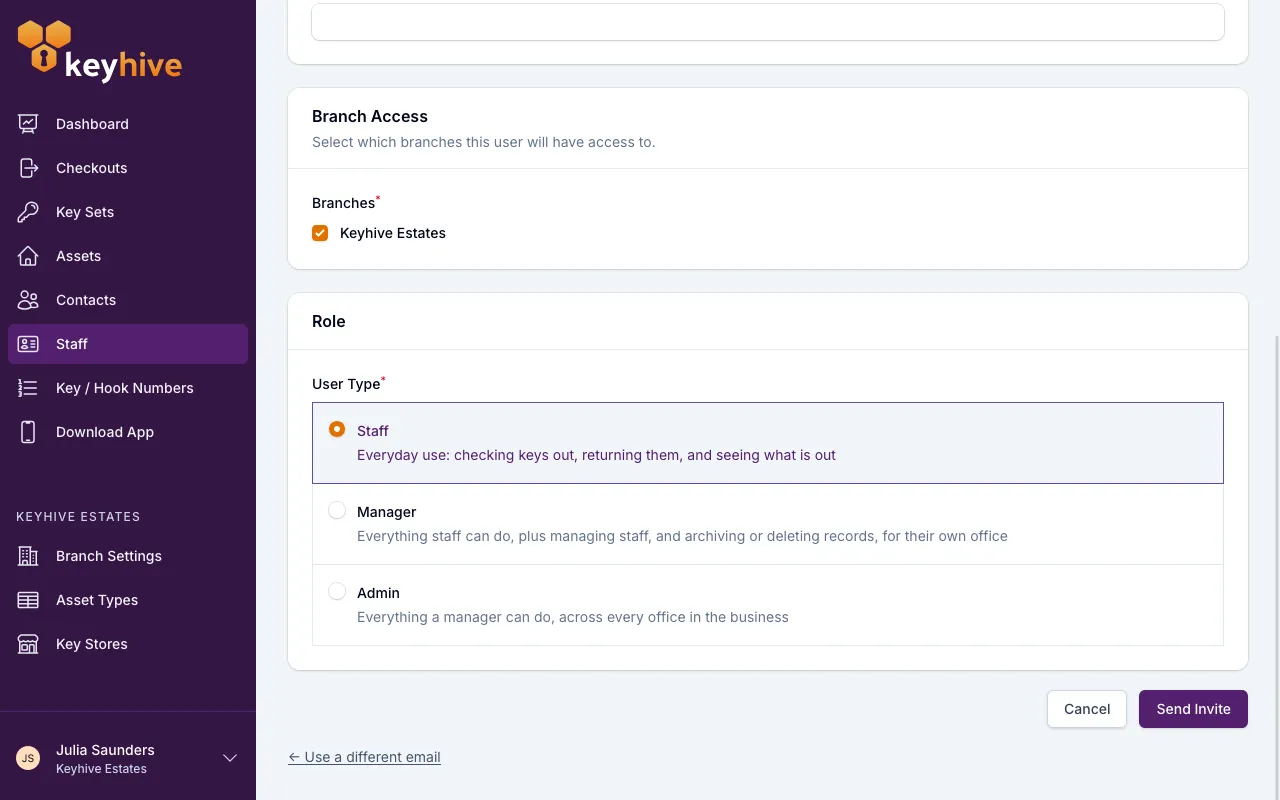Click the Staff ID card icon

28,344
